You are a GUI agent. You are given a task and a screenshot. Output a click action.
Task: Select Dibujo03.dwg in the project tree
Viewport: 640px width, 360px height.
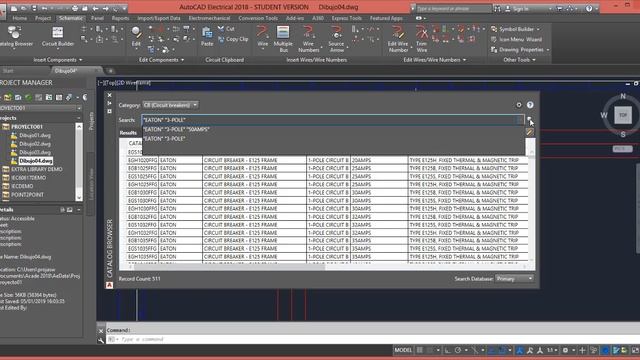coord(35,152)
